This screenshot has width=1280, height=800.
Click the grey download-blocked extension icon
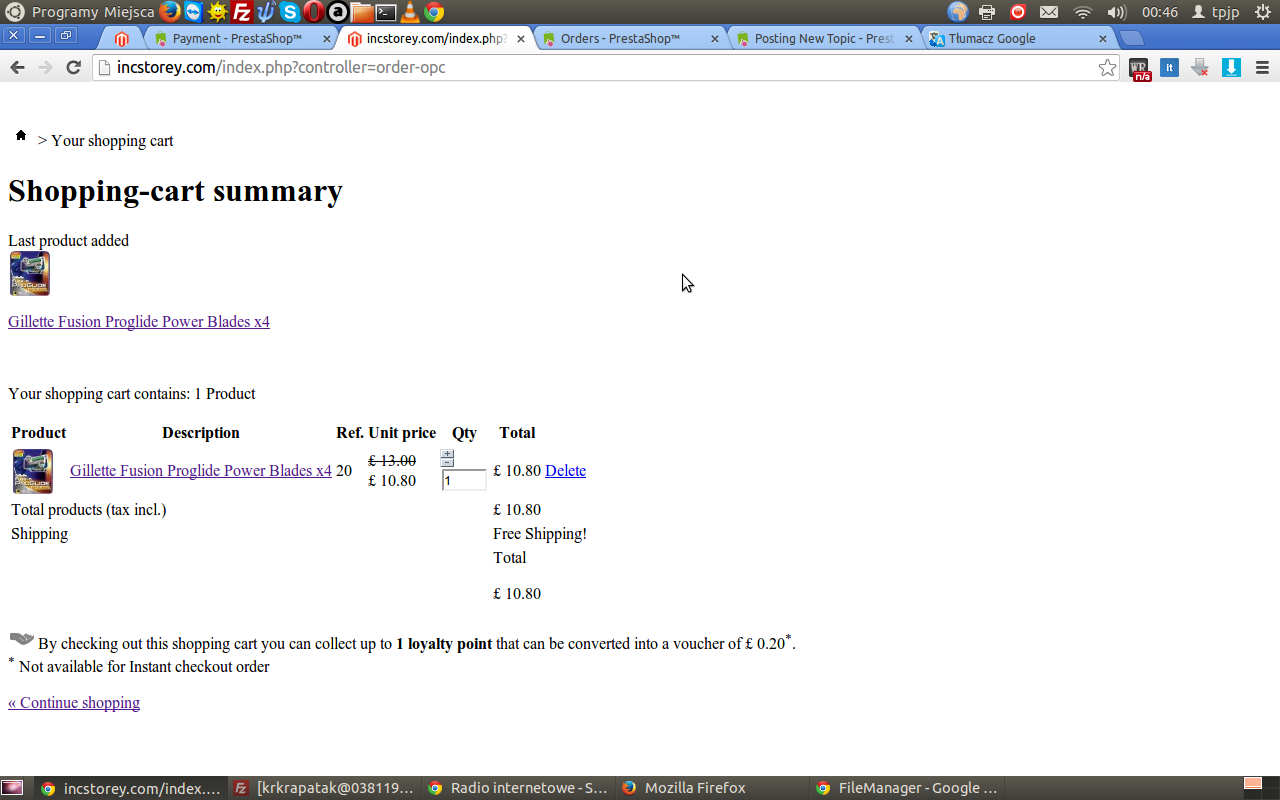(1200, 67)
